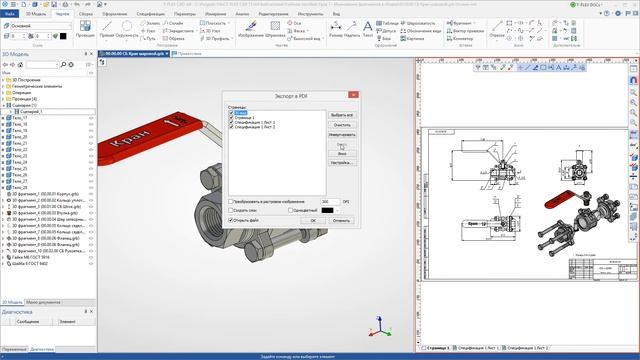Open the Измерение ribbon tab
The image size is (640, 360).
216,14
